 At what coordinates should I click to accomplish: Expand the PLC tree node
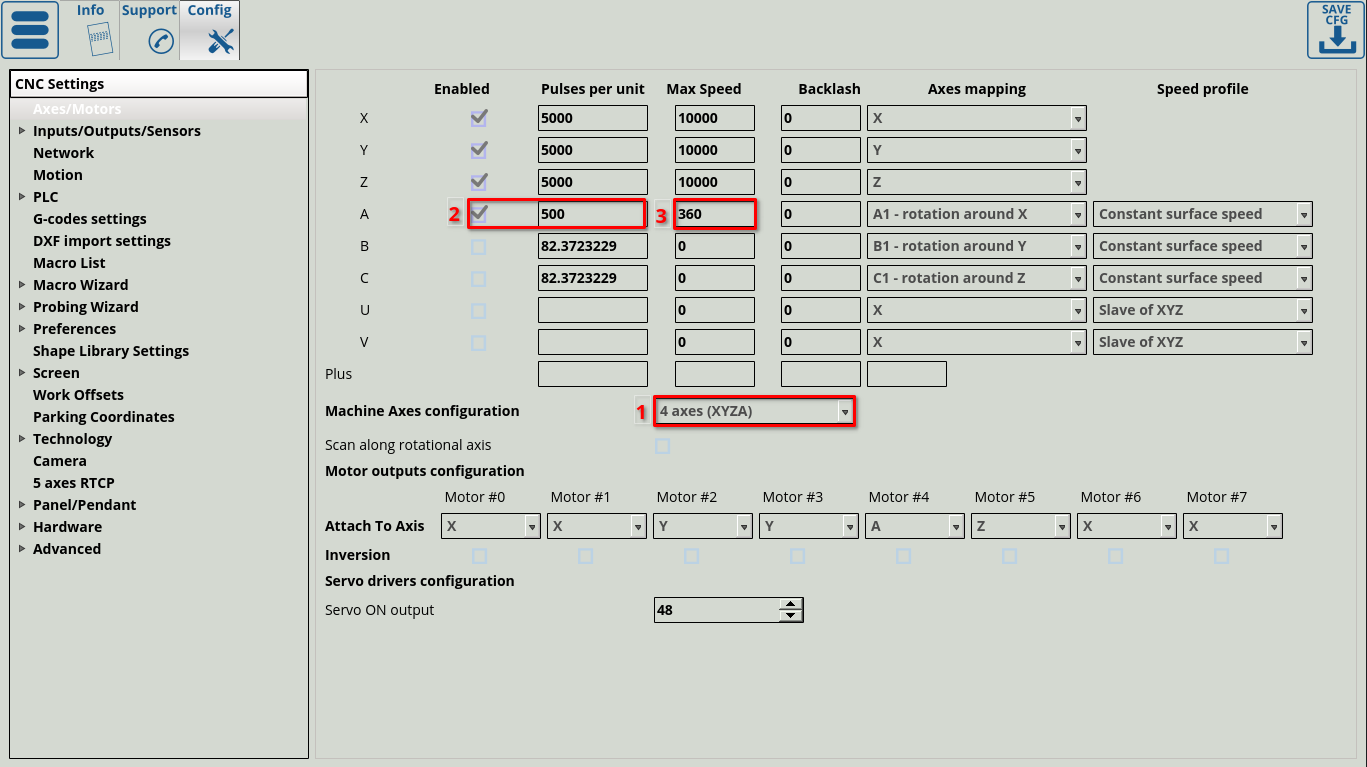(22, 197)
